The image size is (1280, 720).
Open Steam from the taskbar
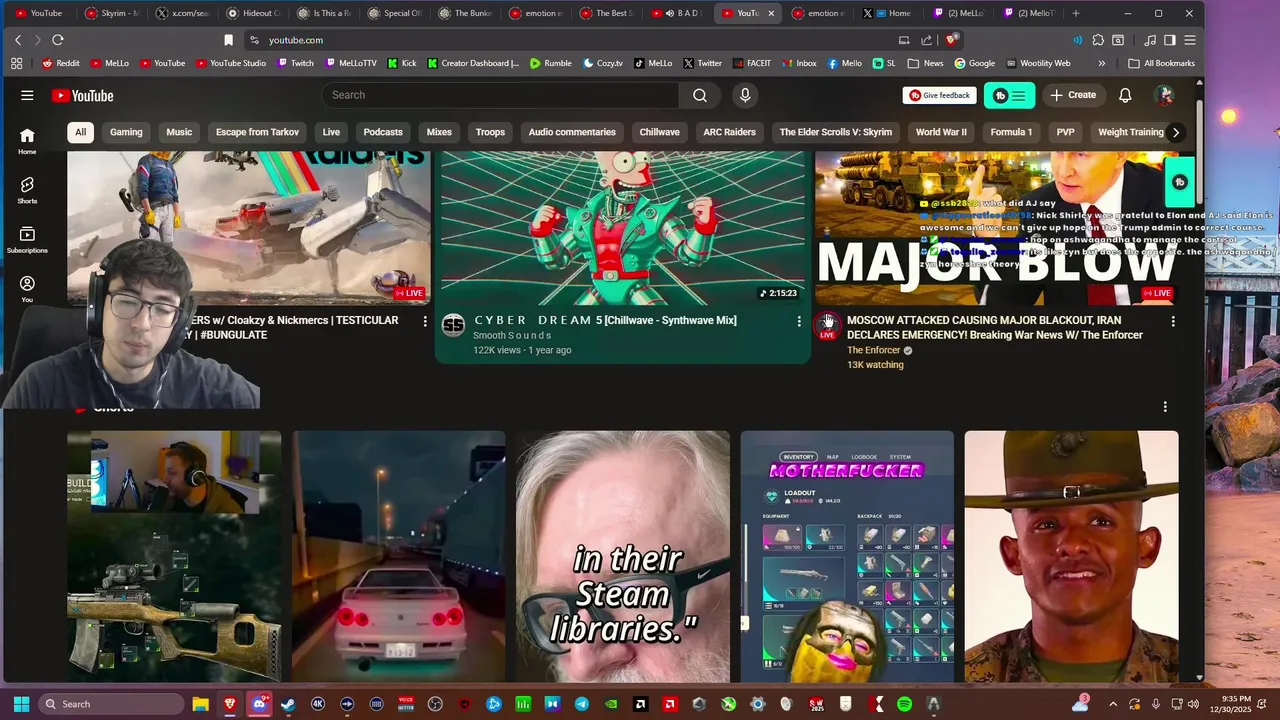pyautogui.click(x=289, y=704)
